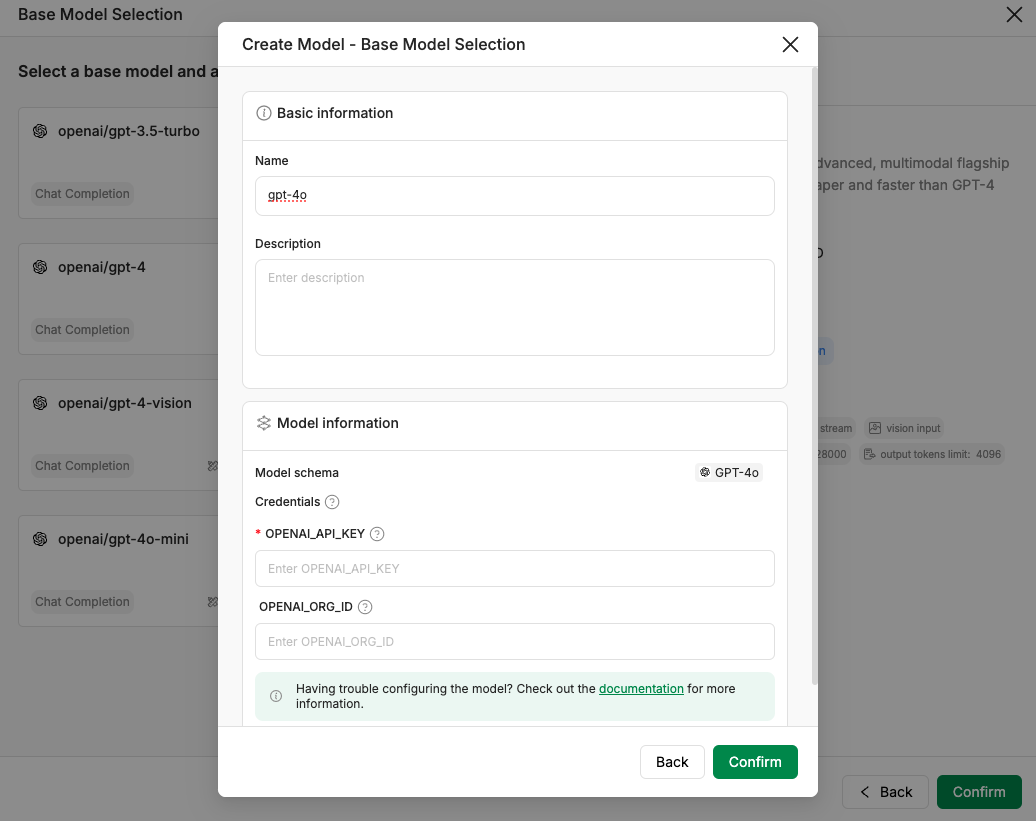Click Chat Completion tag under openai/gpt-4o-mini
The image size is (1036, 821).
point(82,602)
